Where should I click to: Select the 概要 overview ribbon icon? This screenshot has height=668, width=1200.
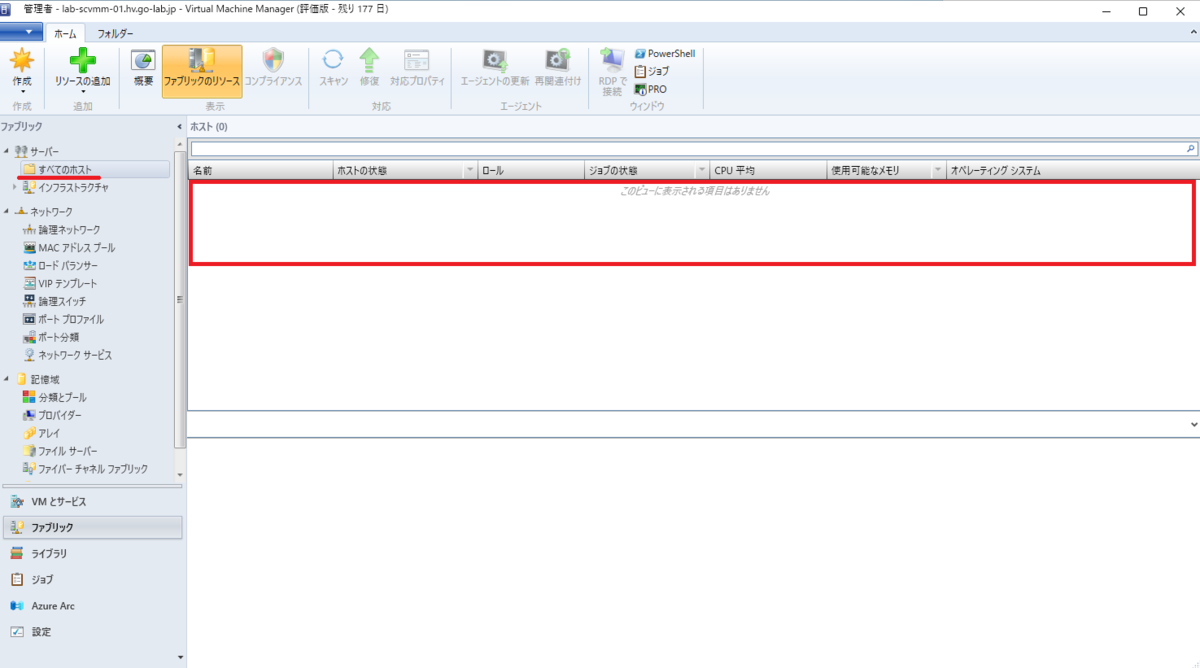tap(144, 61)
